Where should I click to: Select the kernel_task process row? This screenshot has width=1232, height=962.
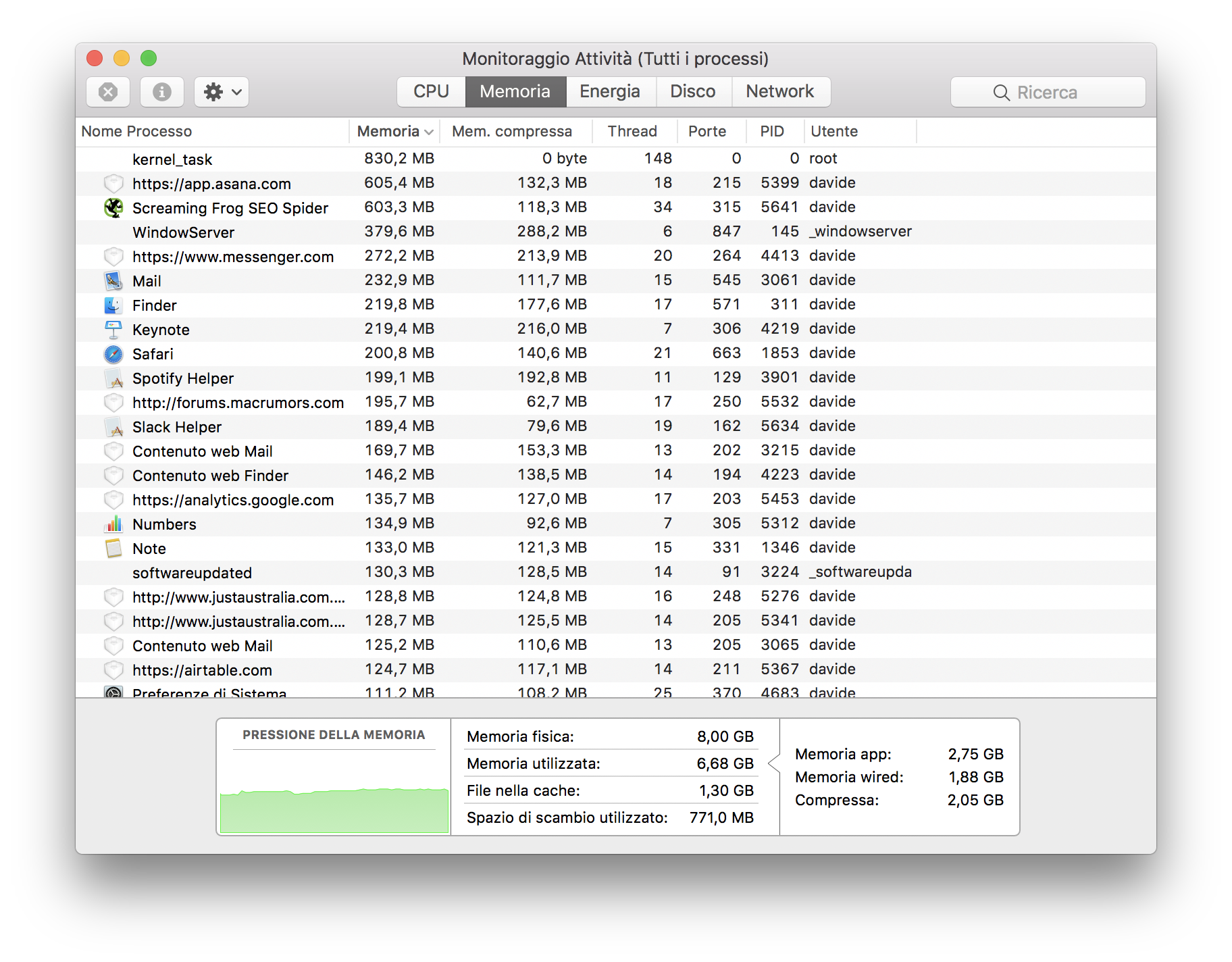click(x=616, y=159)
